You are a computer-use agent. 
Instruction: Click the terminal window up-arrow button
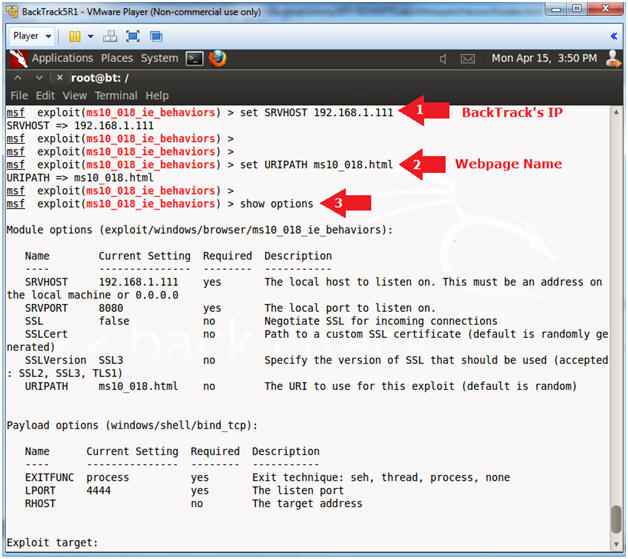click(x=18, y=78)
